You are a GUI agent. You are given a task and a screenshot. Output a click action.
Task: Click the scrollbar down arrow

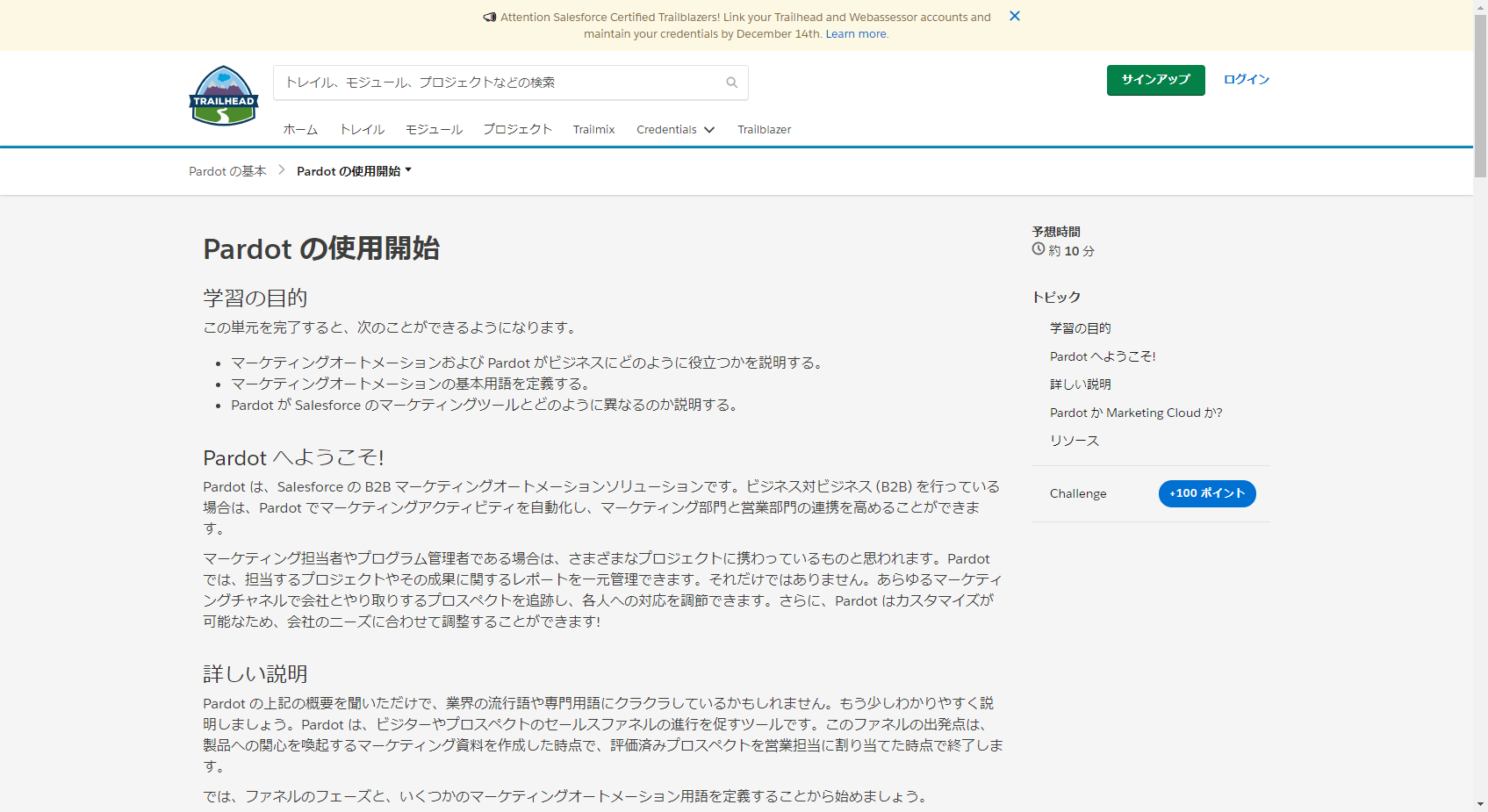point(1480,804)
